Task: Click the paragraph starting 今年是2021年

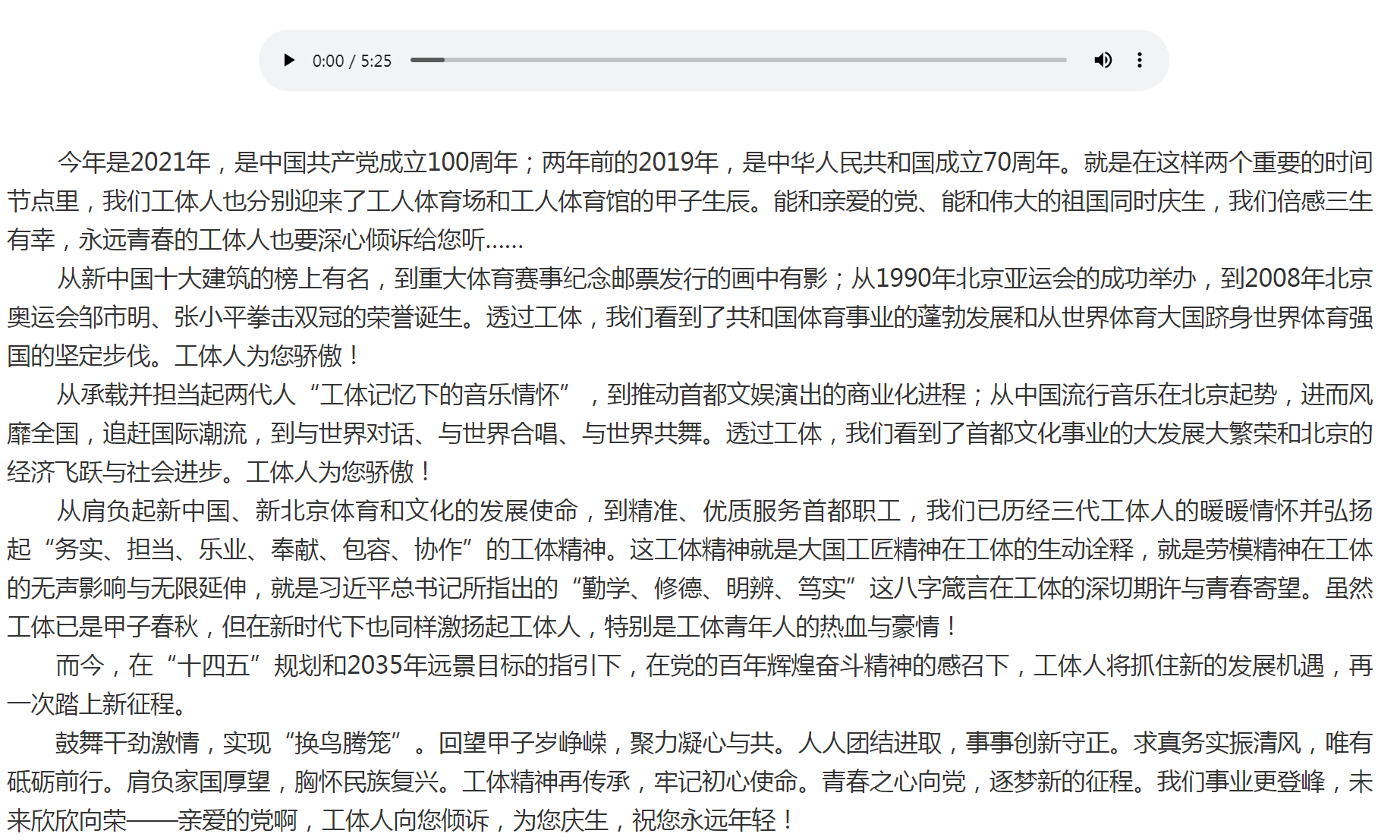Action: point(691,201)
